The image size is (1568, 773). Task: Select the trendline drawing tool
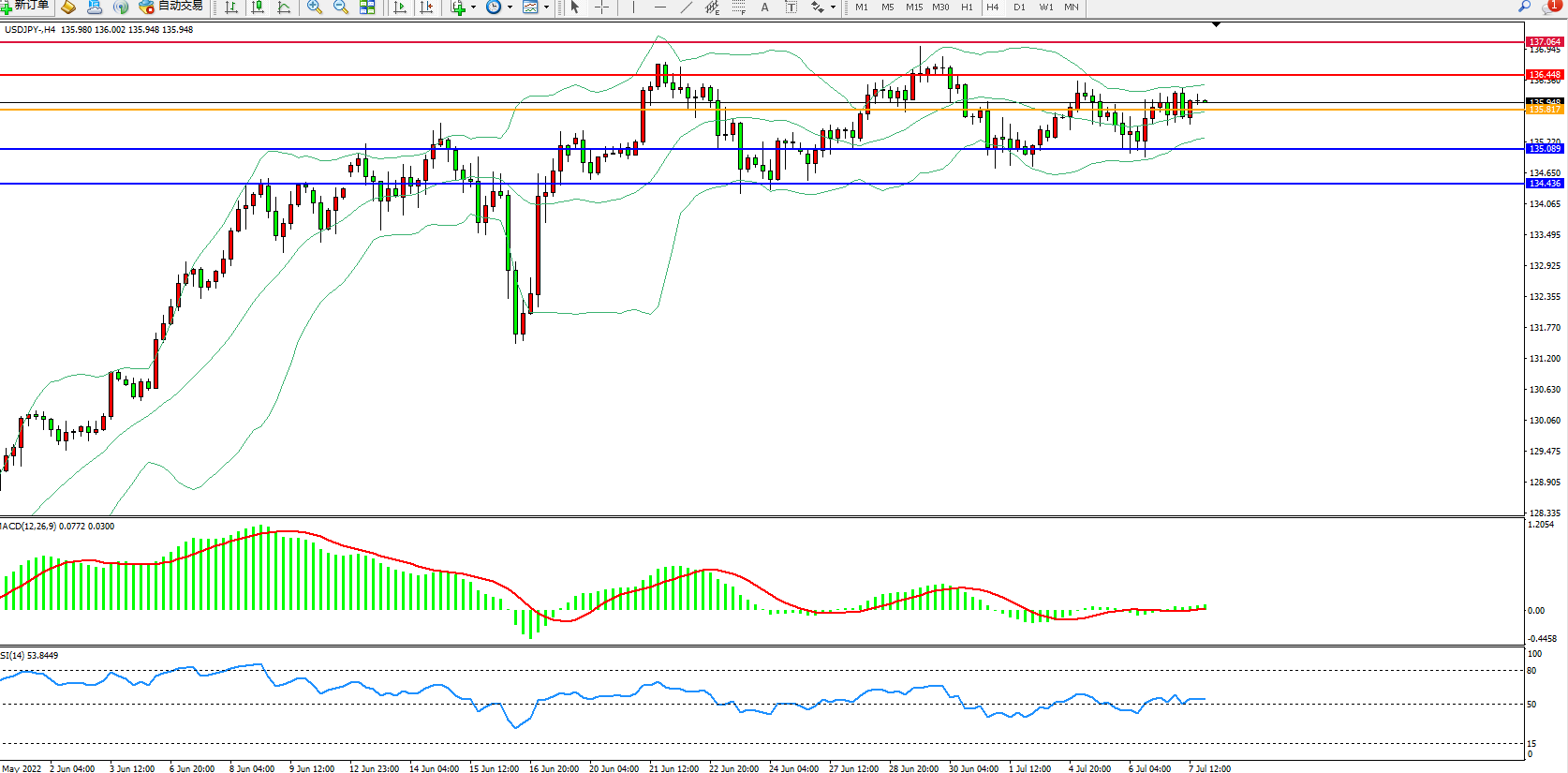coord(687,7)
